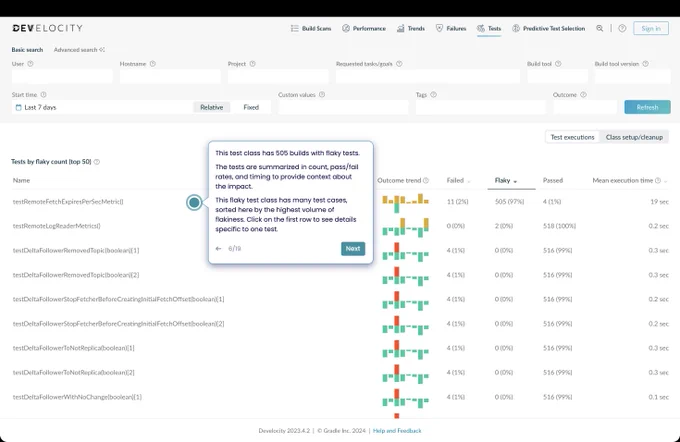Focus the Requested tasks/goals field
Viewport: 680px width, 442px height.
[428, 76]
